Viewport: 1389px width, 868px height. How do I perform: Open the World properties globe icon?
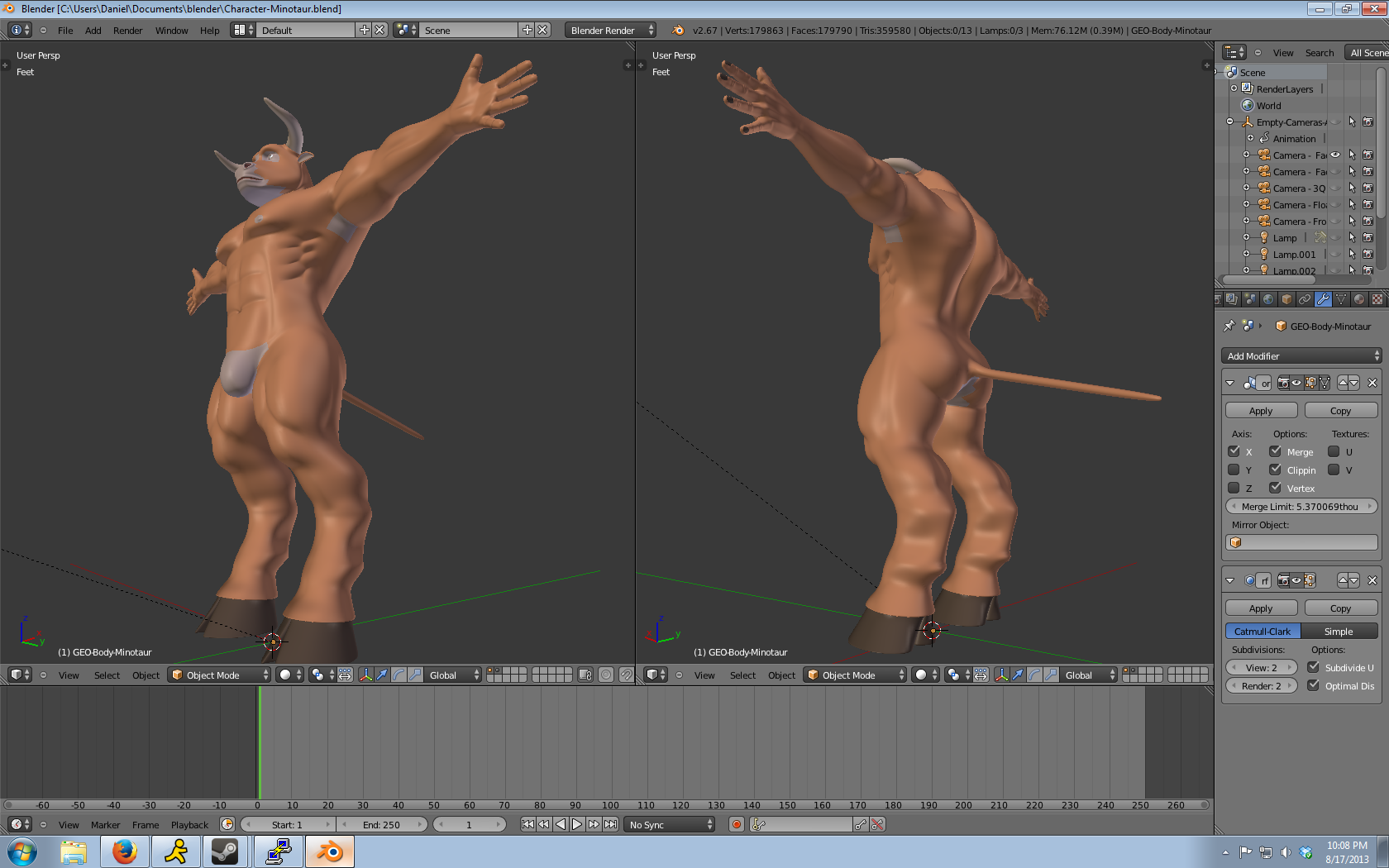pos(1268,299)
